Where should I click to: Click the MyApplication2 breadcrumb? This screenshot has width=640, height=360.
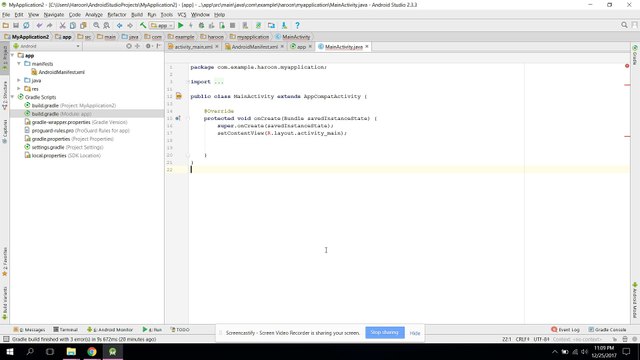(x=27, y=37)
